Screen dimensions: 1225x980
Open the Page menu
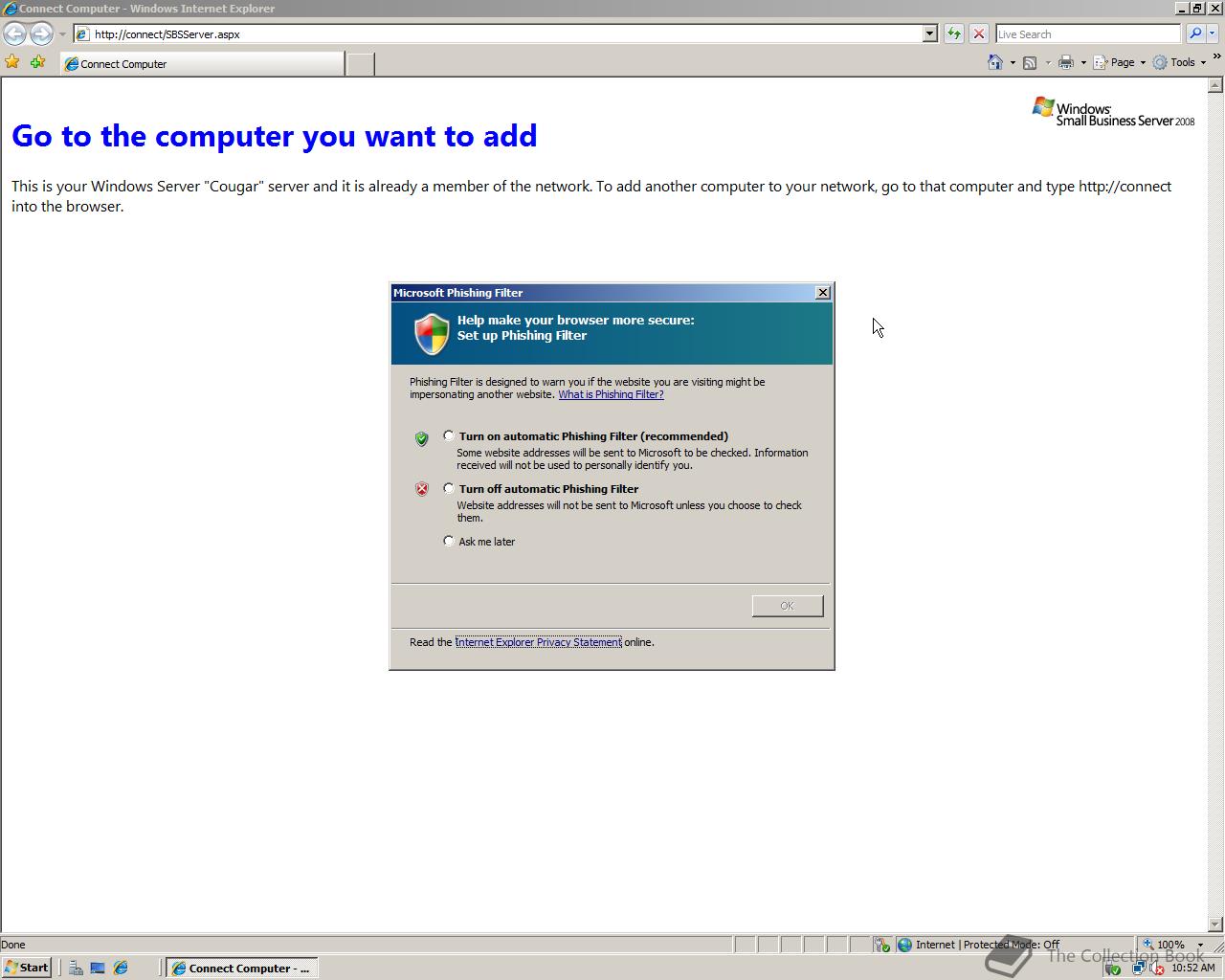1119,62
